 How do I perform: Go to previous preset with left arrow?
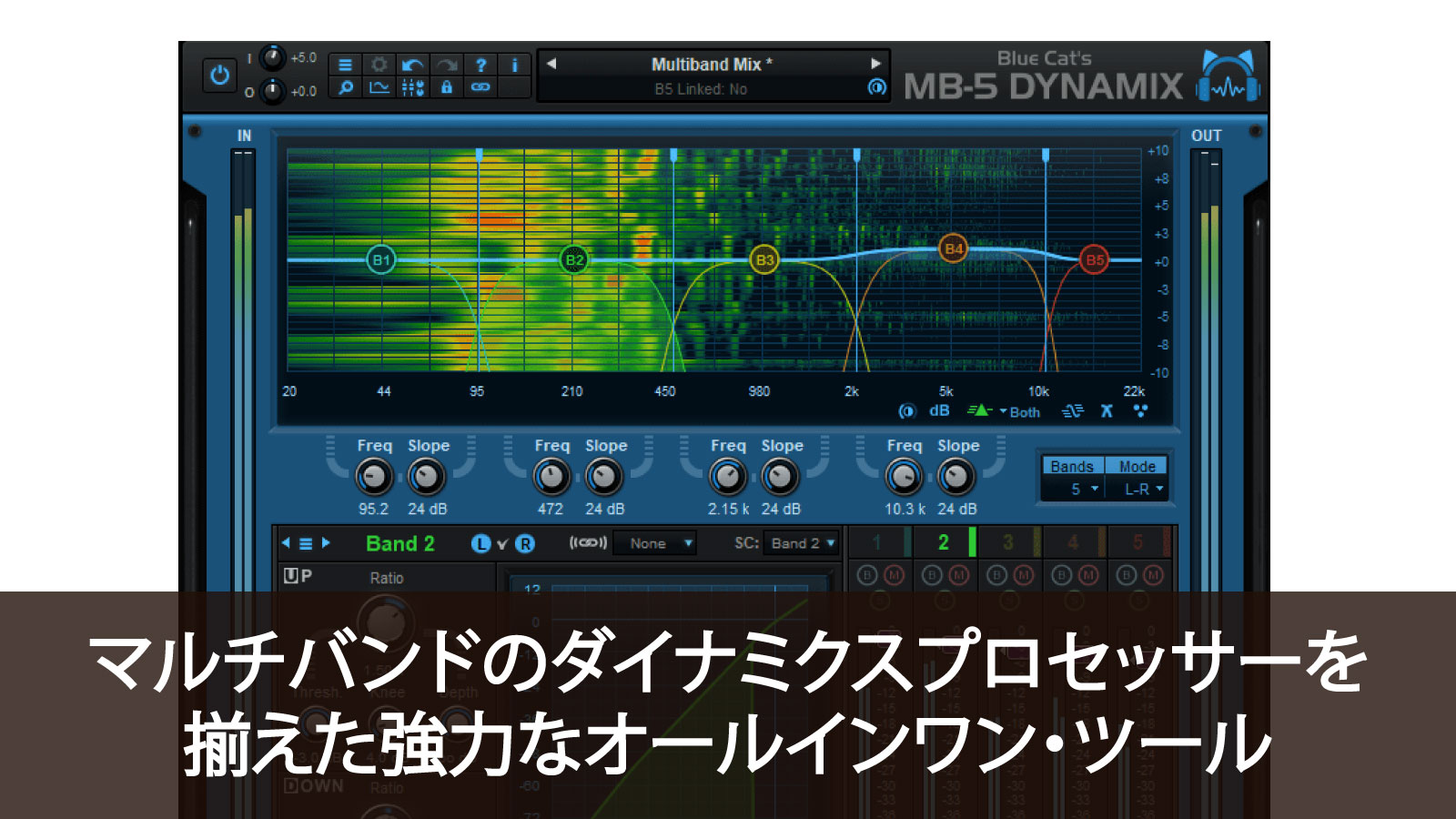point(551,64)
